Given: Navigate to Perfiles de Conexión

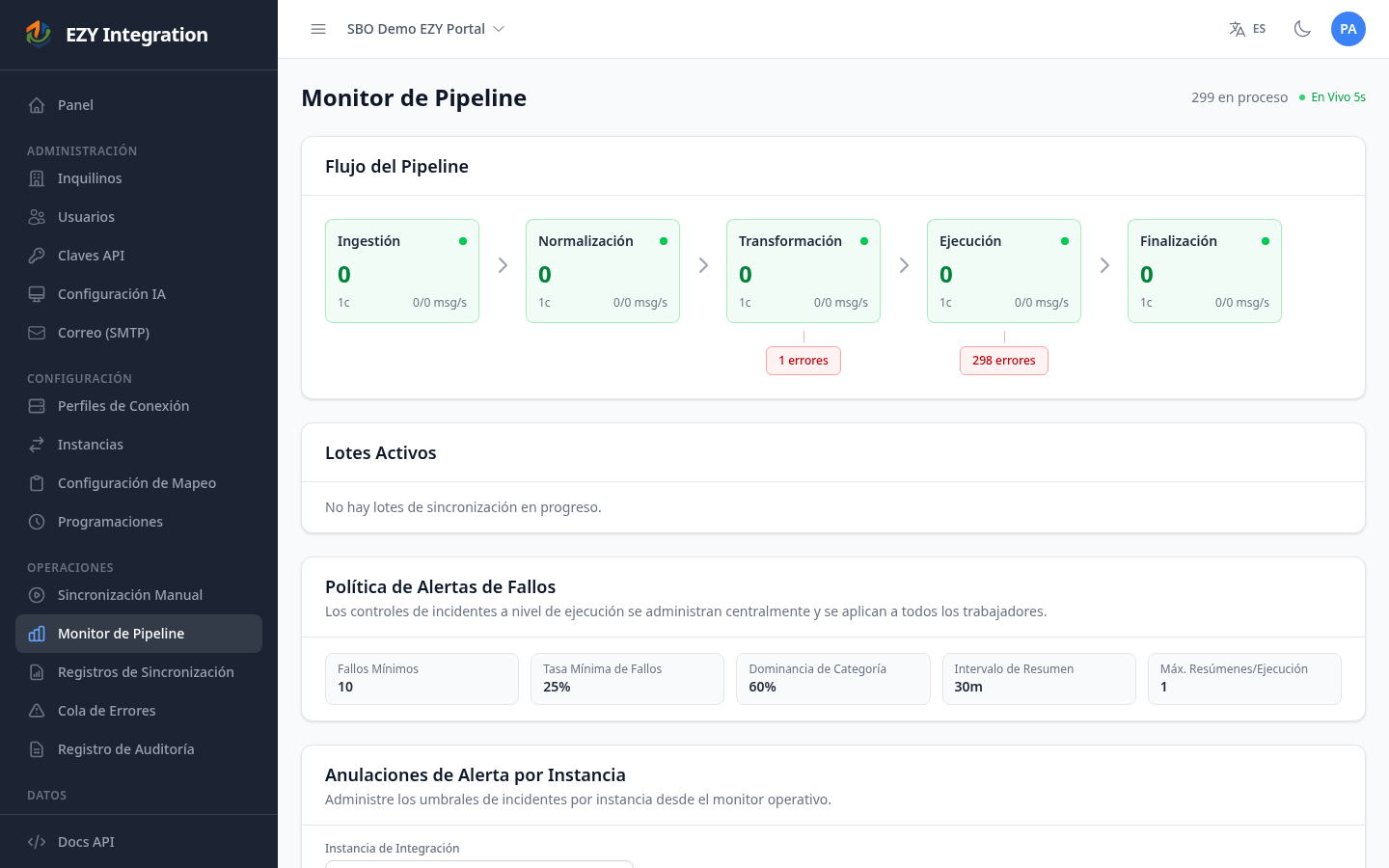Looking at the screenshot, I should click(x=139, y=406).
